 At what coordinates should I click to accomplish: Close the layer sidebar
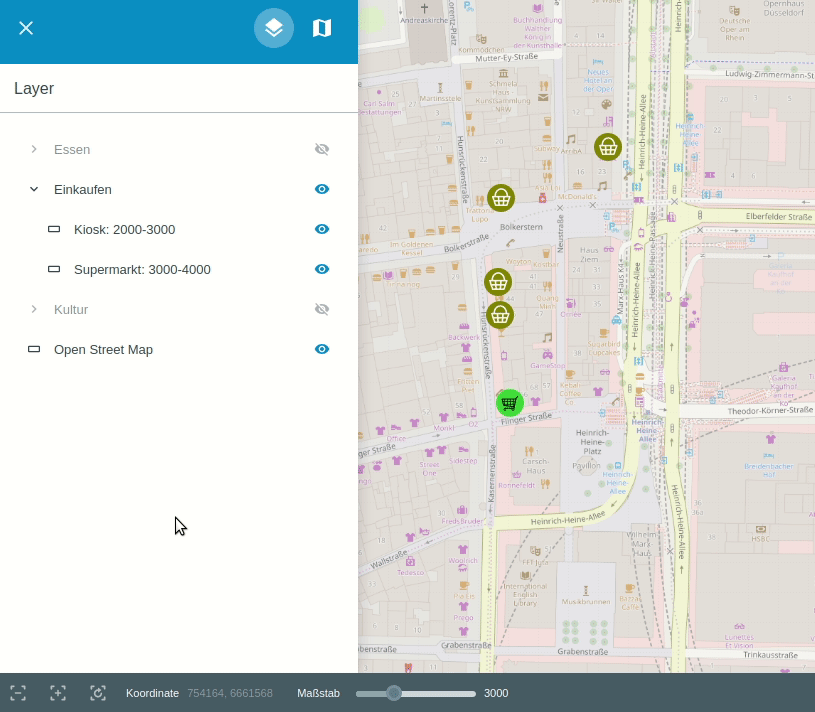pos(26,28)
